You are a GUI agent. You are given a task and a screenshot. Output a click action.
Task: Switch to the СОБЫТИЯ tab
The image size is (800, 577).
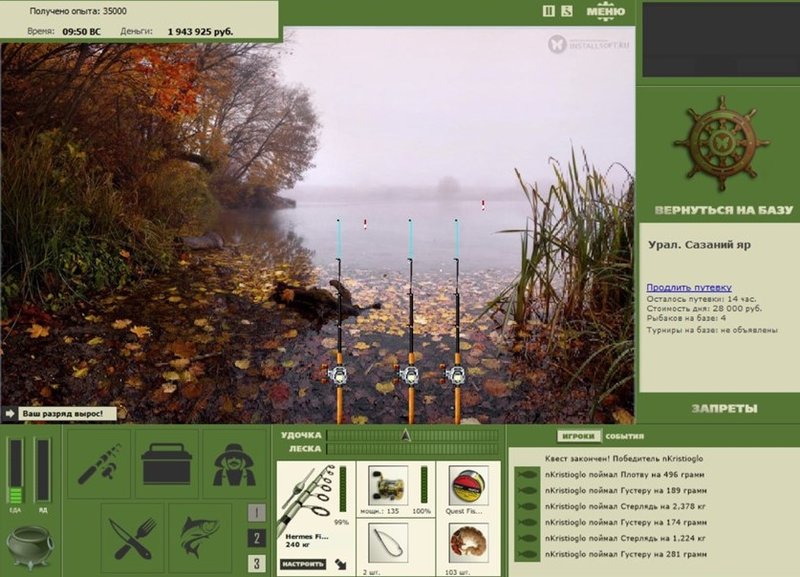624,436
